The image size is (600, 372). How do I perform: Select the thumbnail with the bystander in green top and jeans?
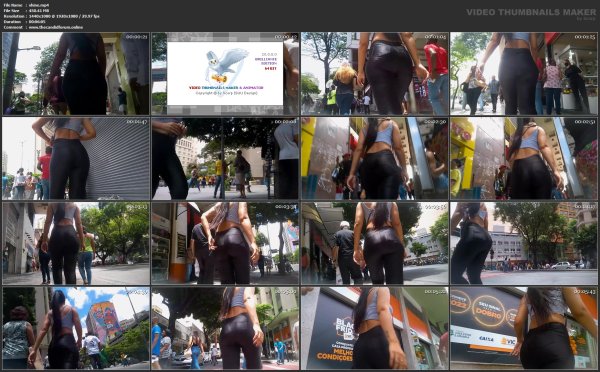(76, 243)
